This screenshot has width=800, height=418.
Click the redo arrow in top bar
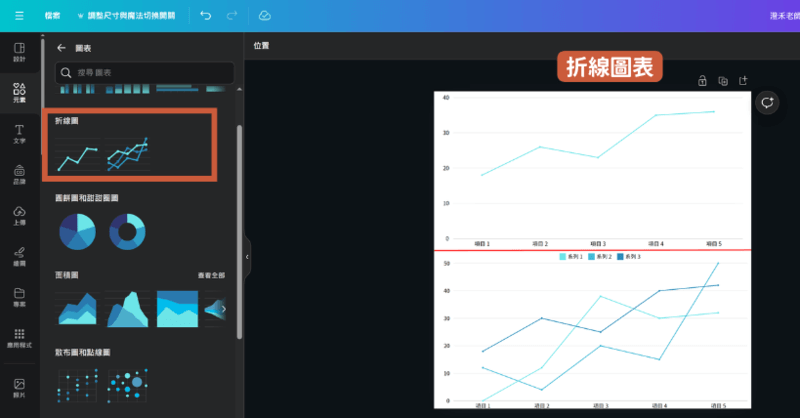click(232, 16)
